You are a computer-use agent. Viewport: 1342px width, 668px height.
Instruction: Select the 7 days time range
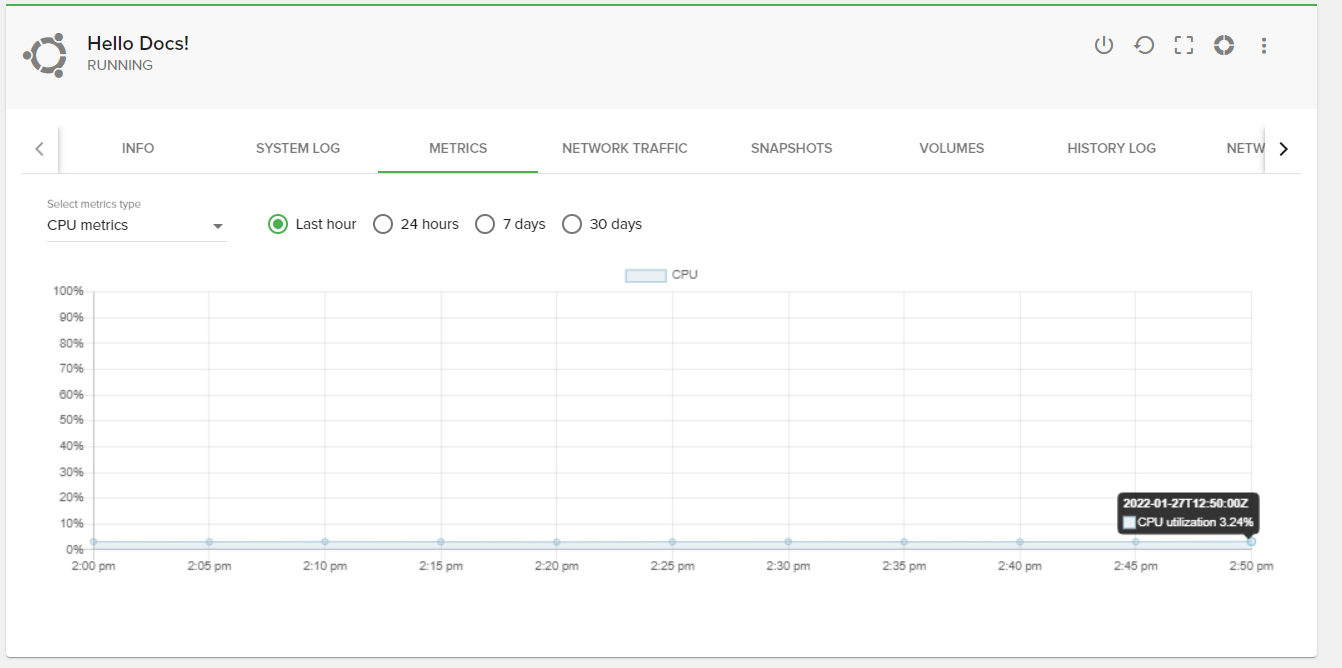point(485,224)
